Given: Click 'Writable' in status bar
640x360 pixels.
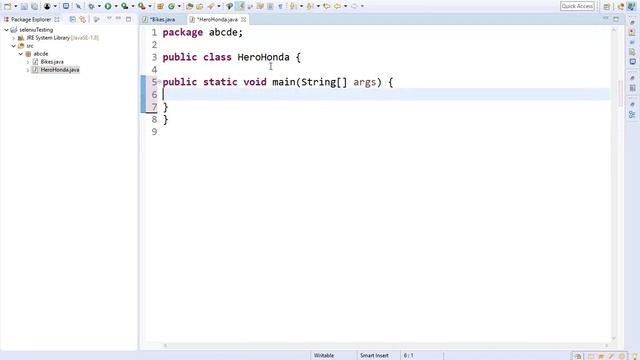Looking at the screenshot, I should tap(324, 356).
